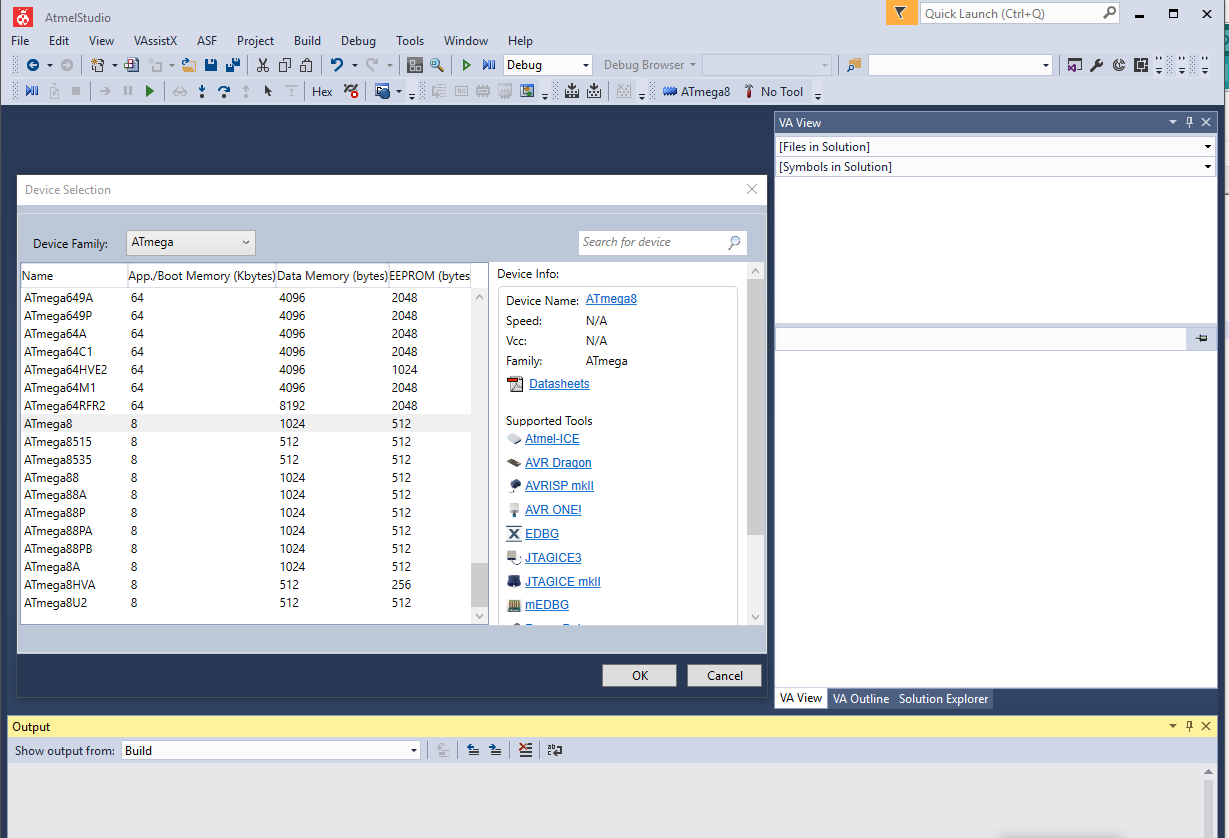
Task: Confirm device selection with OK
Action: pyautogui.click(x=639, y=675)
